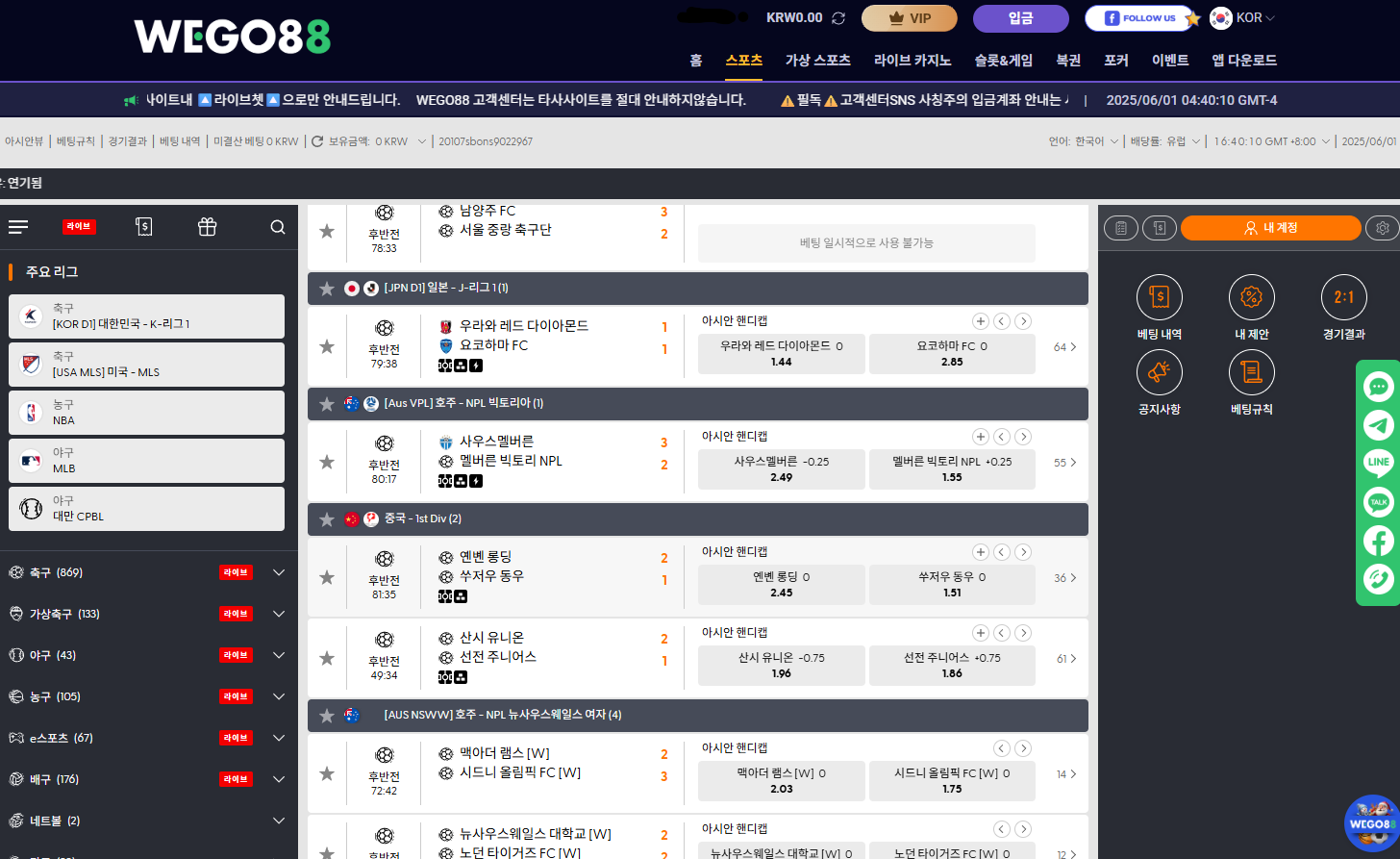Click the FOLLOW US button

(x=1140, y=18)
